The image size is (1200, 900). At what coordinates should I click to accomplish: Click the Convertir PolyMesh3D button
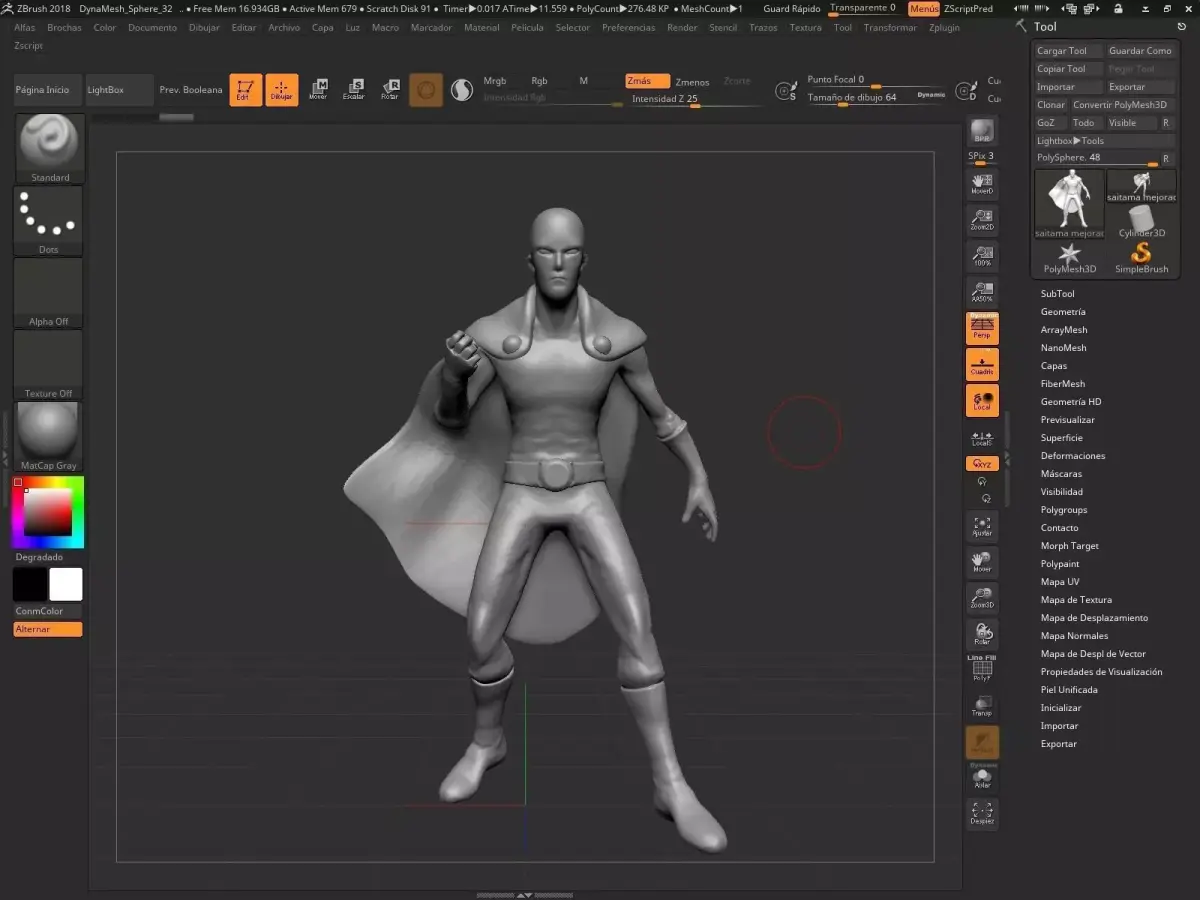pyautogui.click(x=1123, y=105)
